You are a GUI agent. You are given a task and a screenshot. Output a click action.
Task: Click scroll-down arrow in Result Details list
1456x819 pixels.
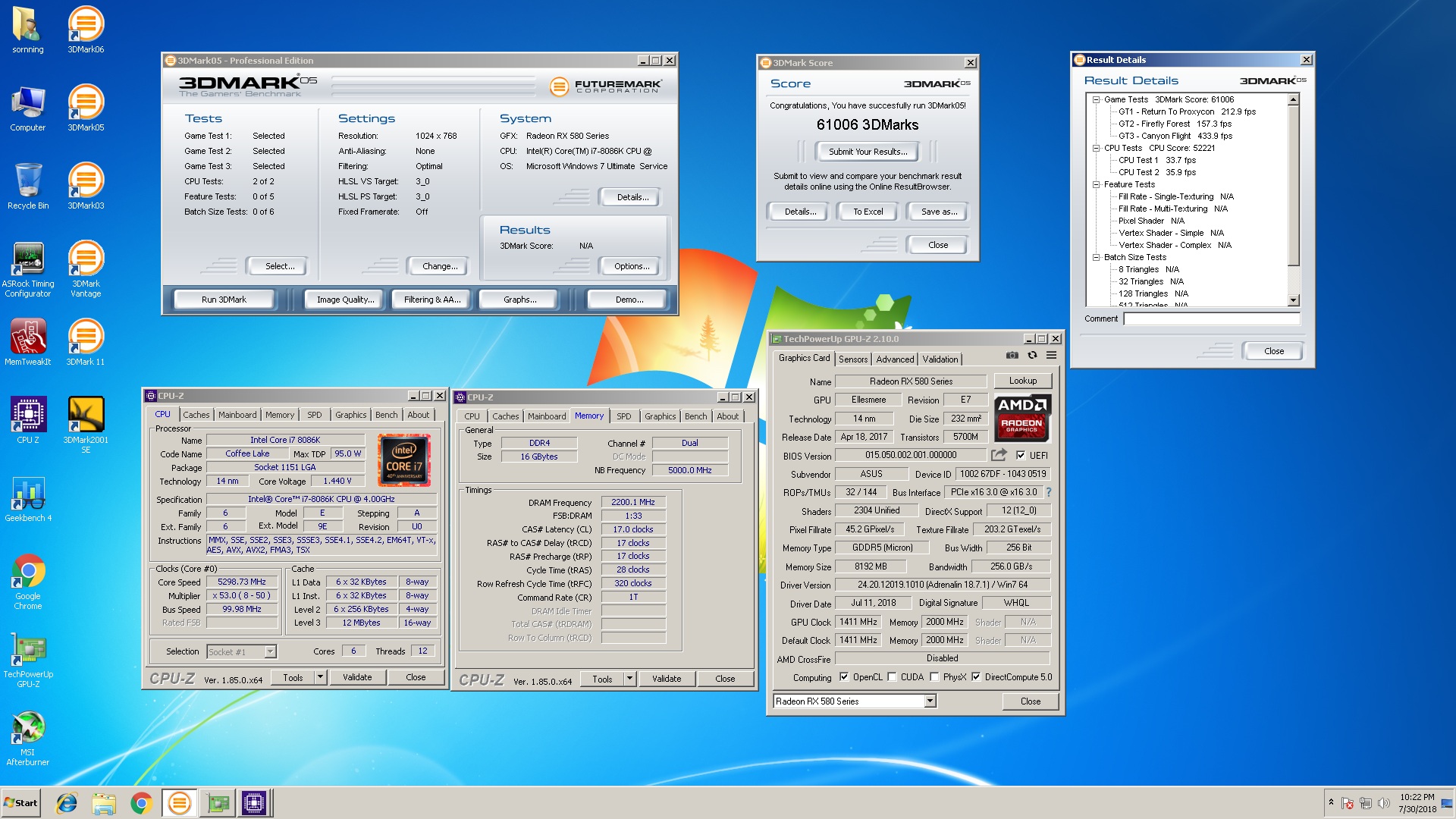point(1294,300)
